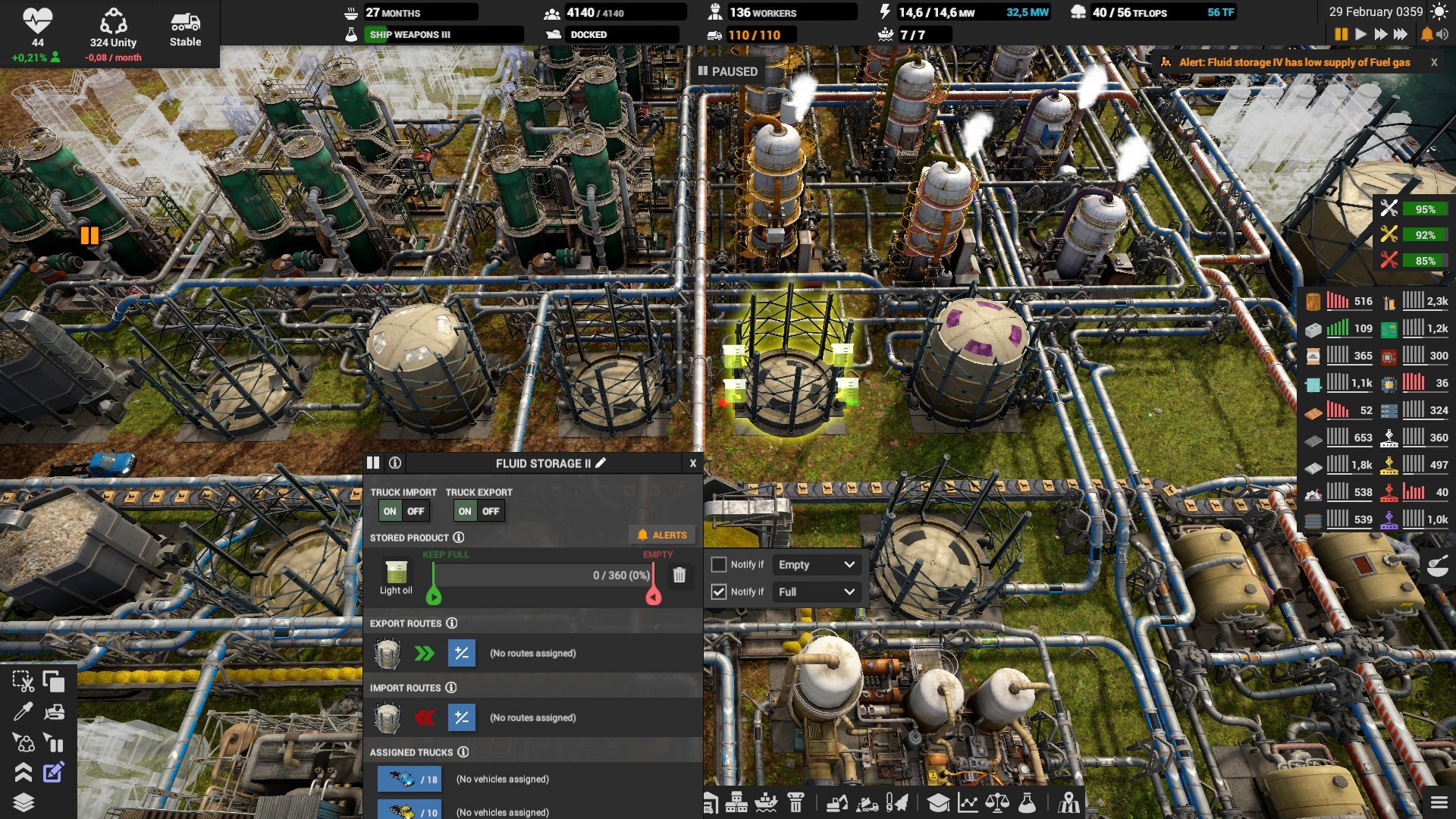The height and width of the screenshot is (819, 1456).
Task: Select the cut selection tool
Action: tap(23, 682)
